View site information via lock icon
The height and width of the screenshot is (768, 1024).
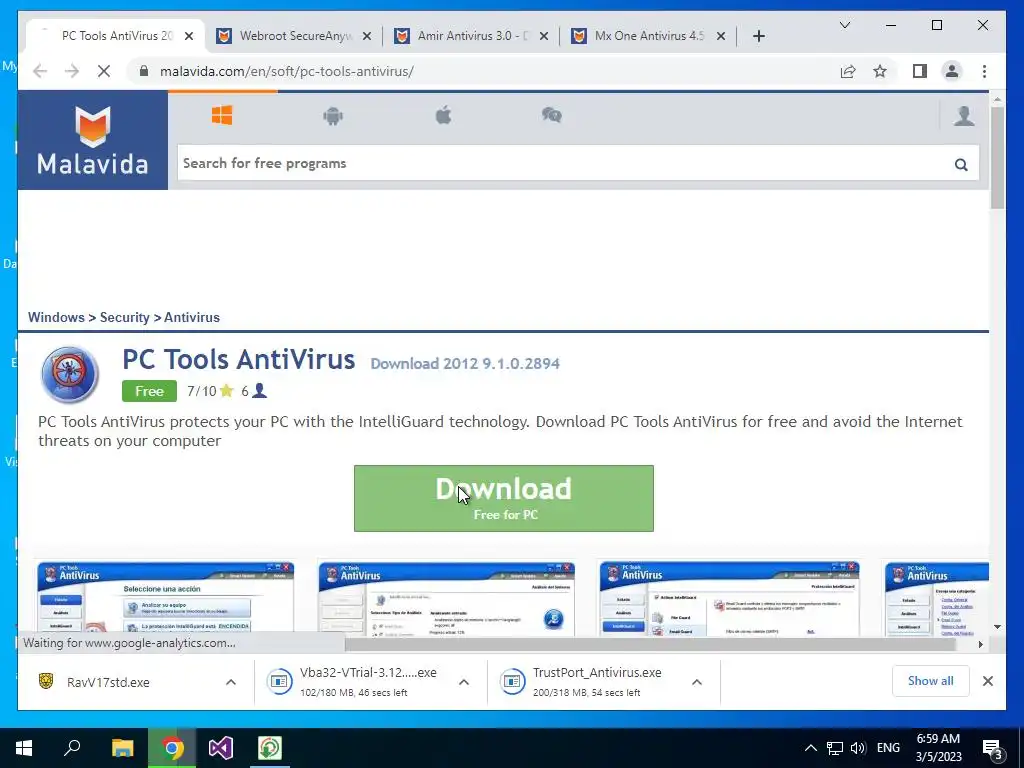pyautogui.click(x=144, y=71)
